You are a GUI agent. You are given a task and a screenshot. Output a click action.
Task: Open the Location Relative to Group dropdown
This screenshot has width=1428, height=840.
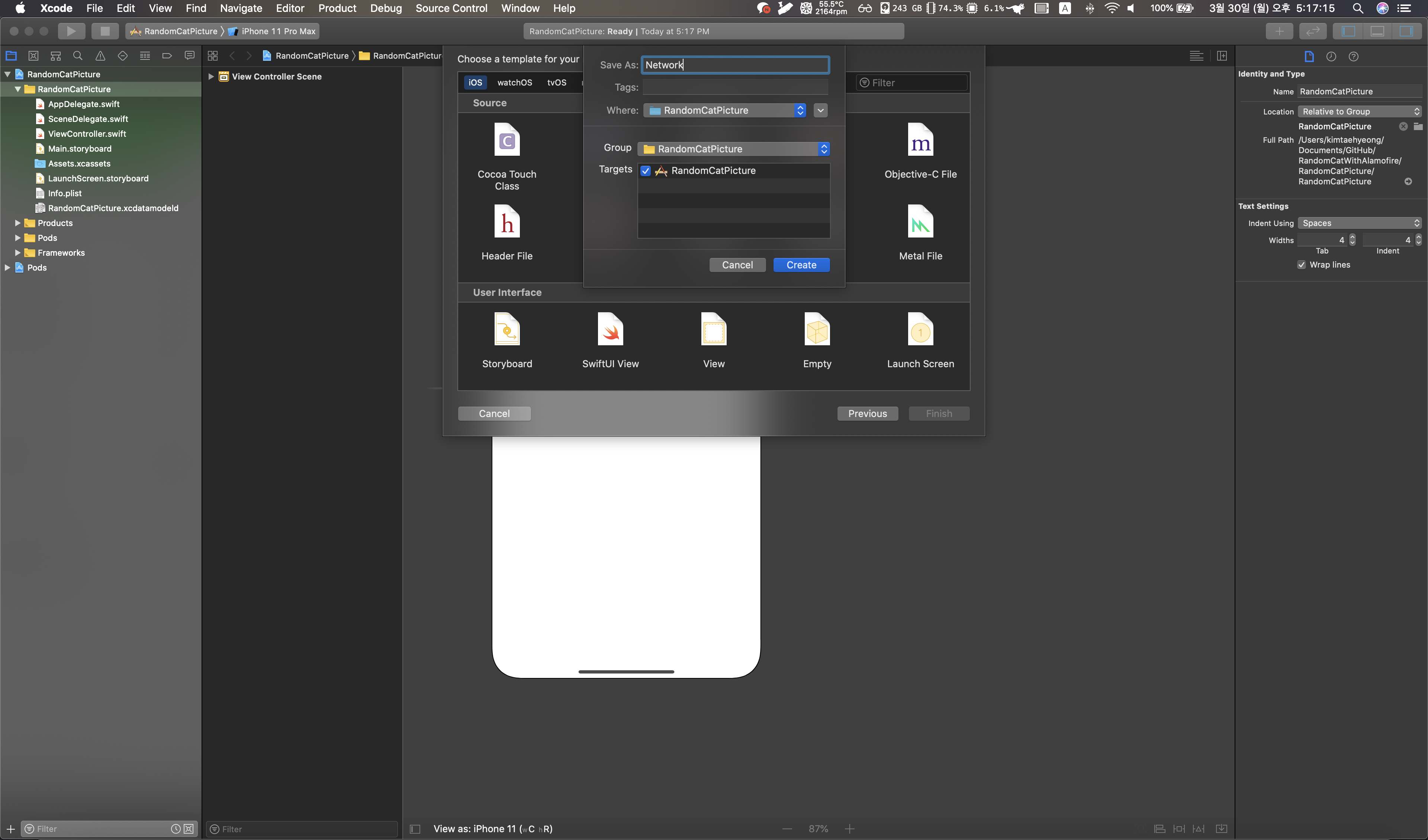point(1360,112)
